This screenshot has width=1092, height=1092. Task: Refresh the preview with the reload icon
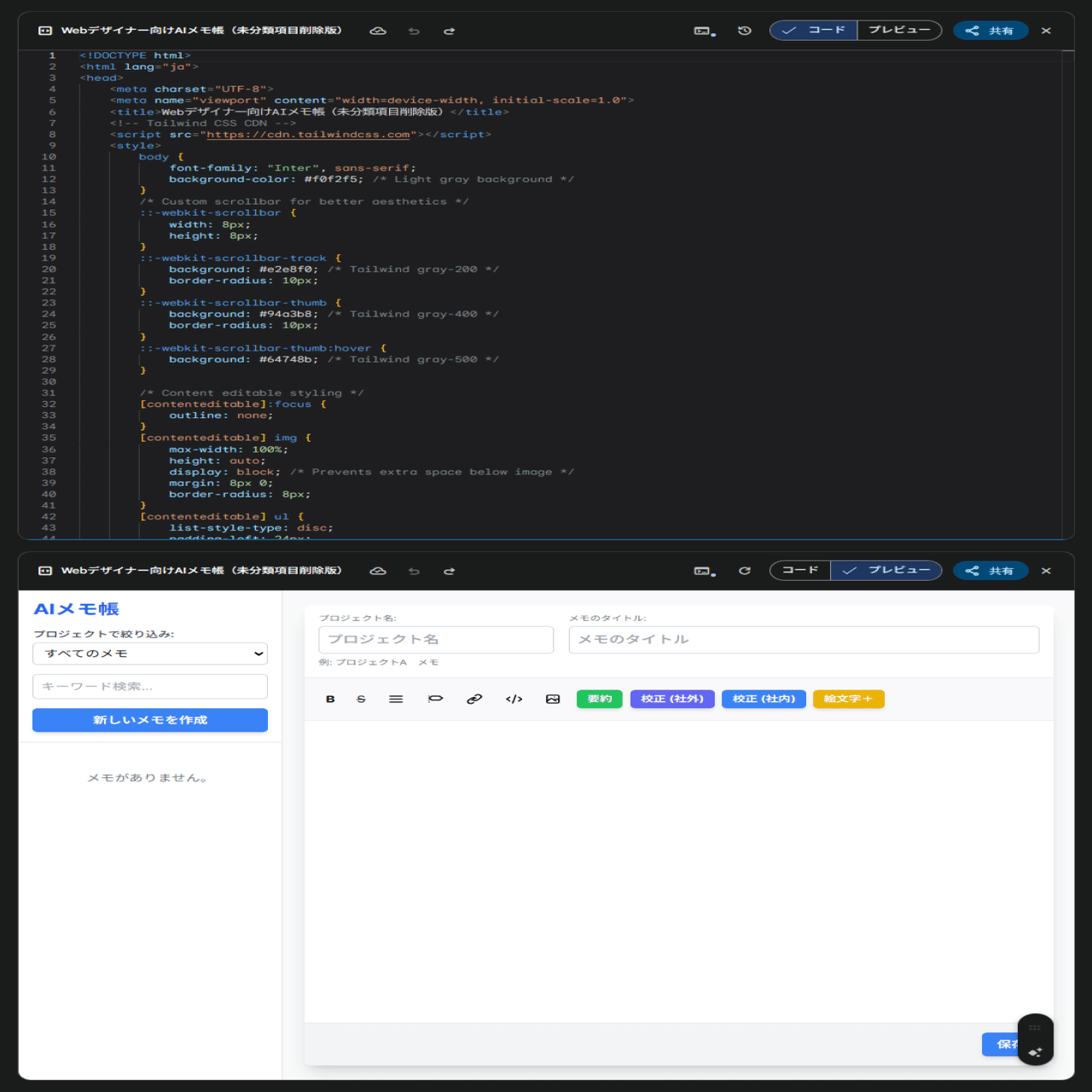point(745,571)
